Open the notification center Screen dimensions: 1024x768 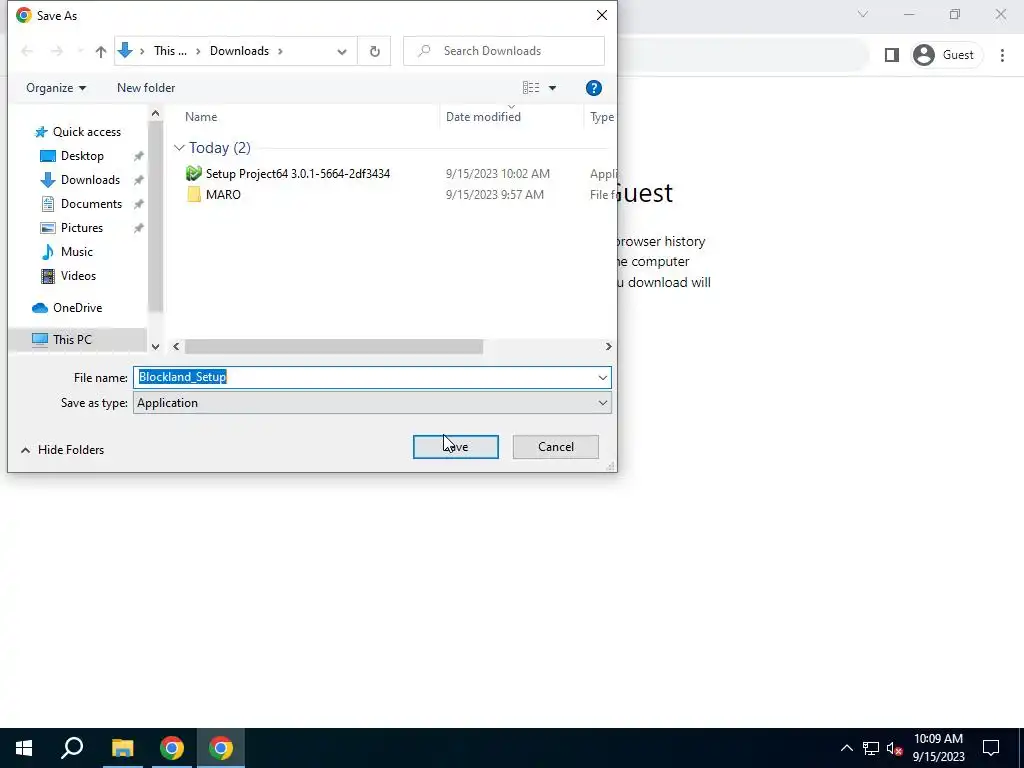[991, 748]
